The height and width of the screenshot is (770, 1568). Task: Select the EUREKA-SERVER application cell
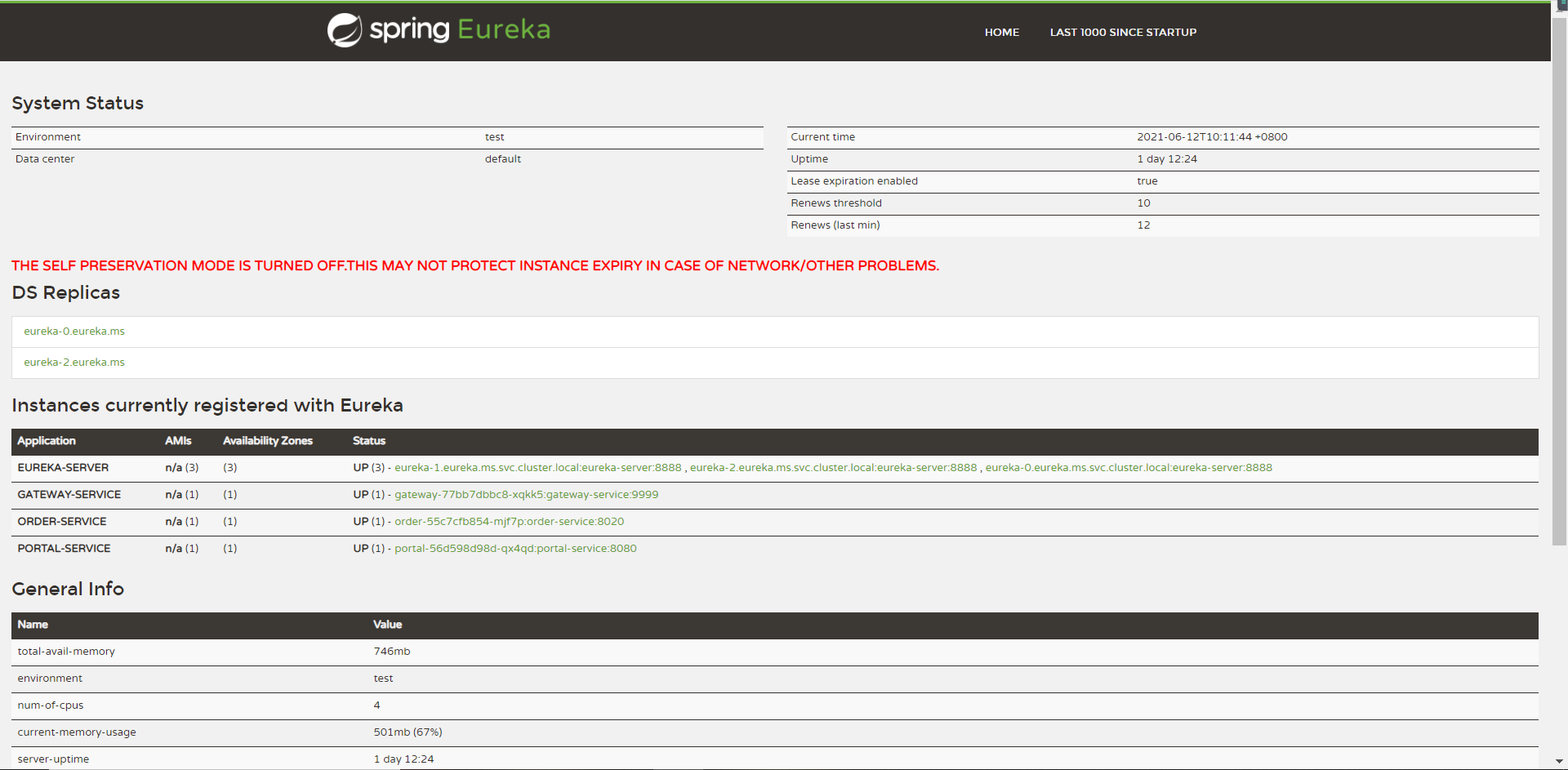click(63, 468)
